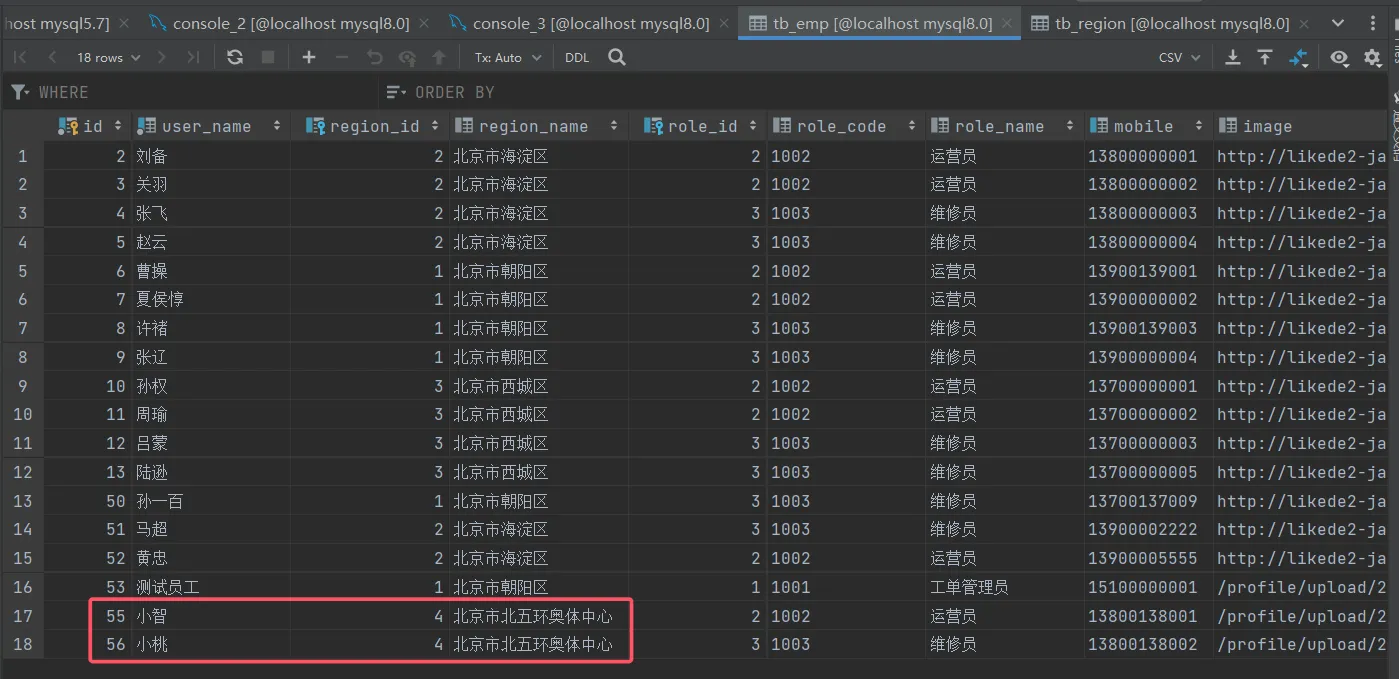Select mobile cell 13900139001
The width and height of the screenshot is (1399, 679).
[x=1148, y=271]
